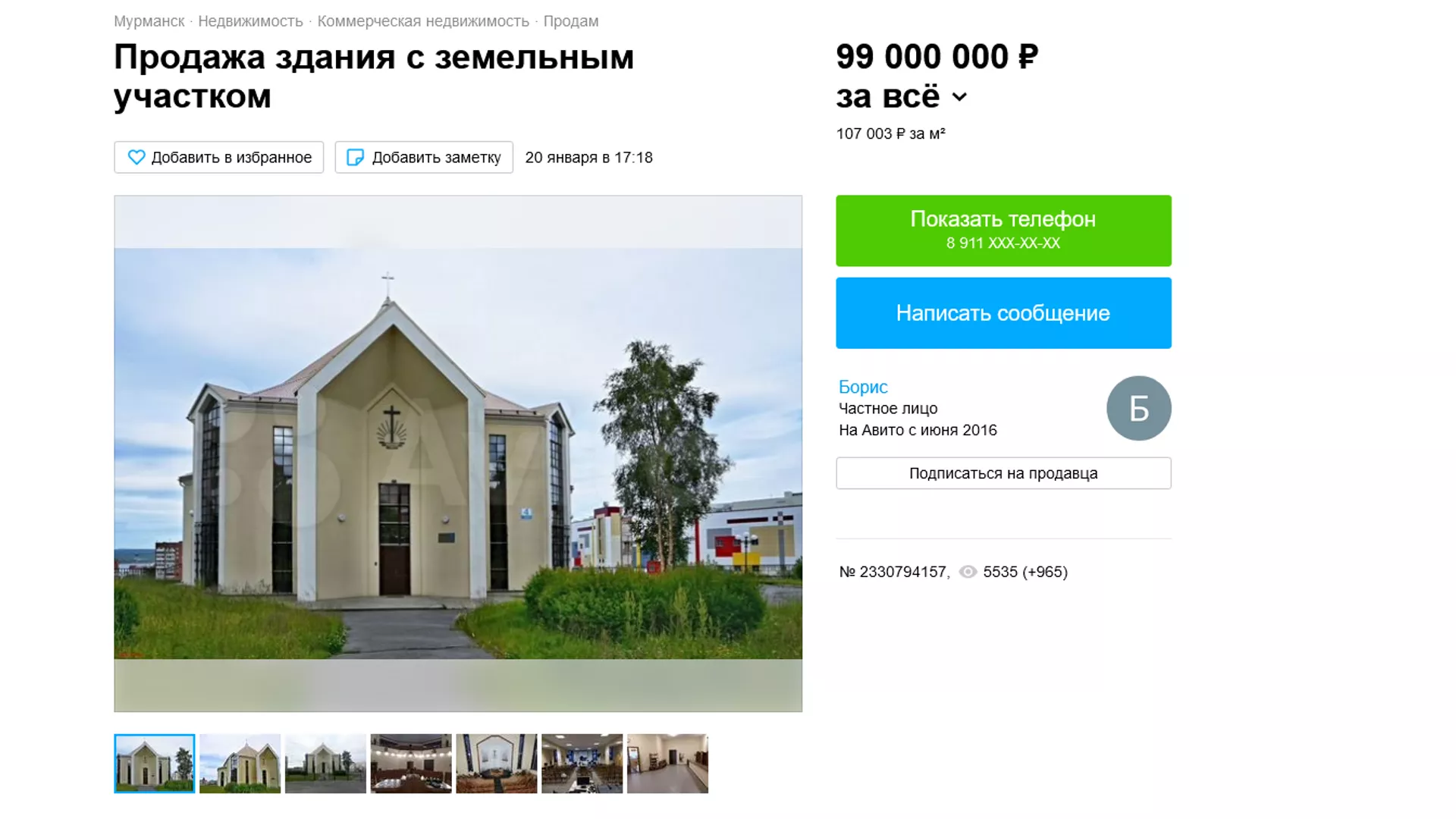This screenshot has width=1456, height=819.
Task: Open seller profile link Борис
Action: (x=863, y=387)
